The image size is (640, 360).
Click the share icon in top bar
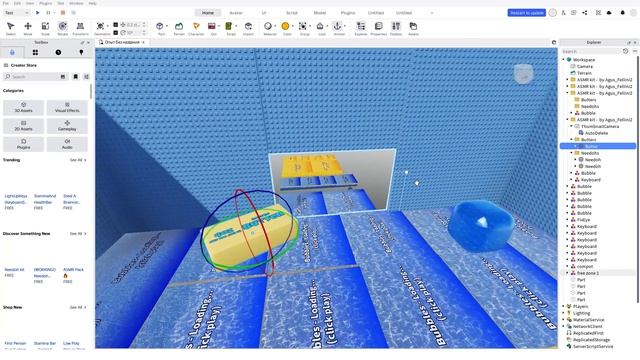pos(584,13)
